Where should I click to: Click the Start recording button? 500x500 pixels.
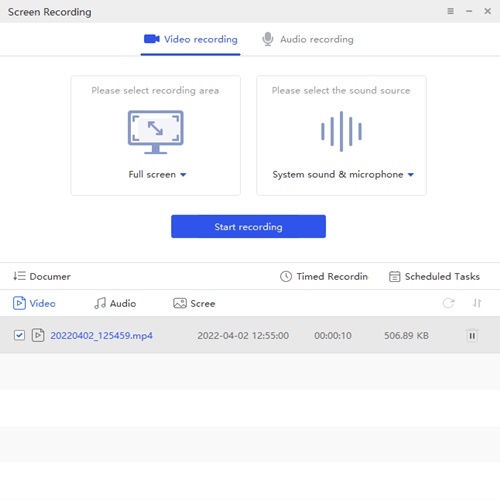[x=248, y=226]
